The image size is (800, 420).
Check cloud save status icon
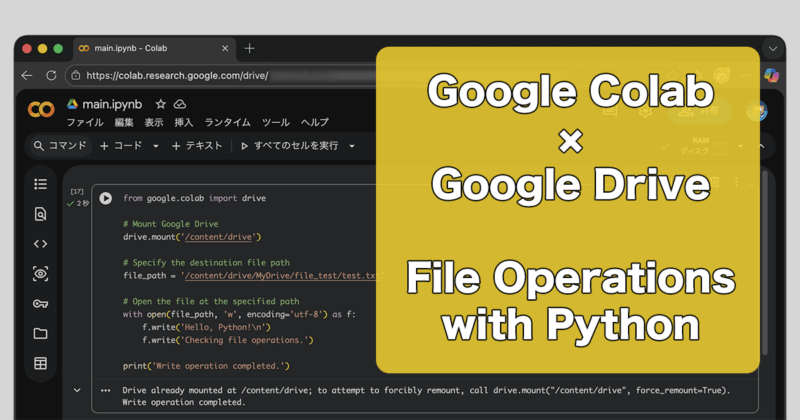click(180, 105)
